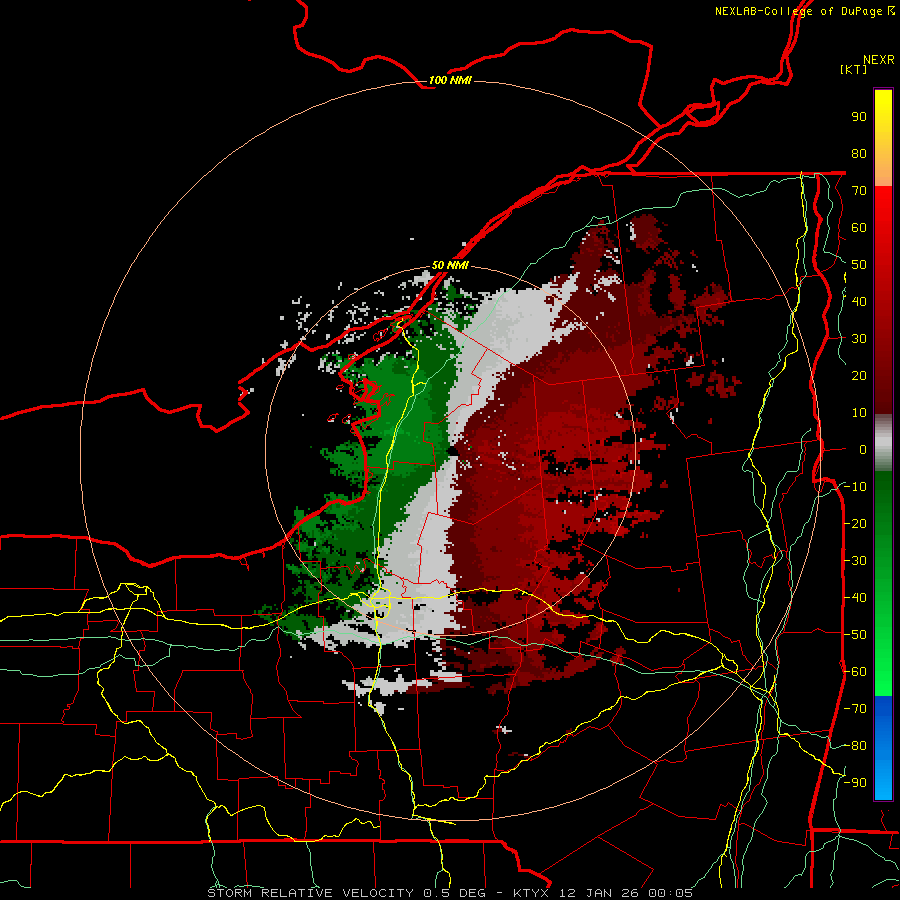Click the 40 value on the velocity scale
Image resolution: width=900 pixels, height=900 pixels.
[x=859, y=302]
